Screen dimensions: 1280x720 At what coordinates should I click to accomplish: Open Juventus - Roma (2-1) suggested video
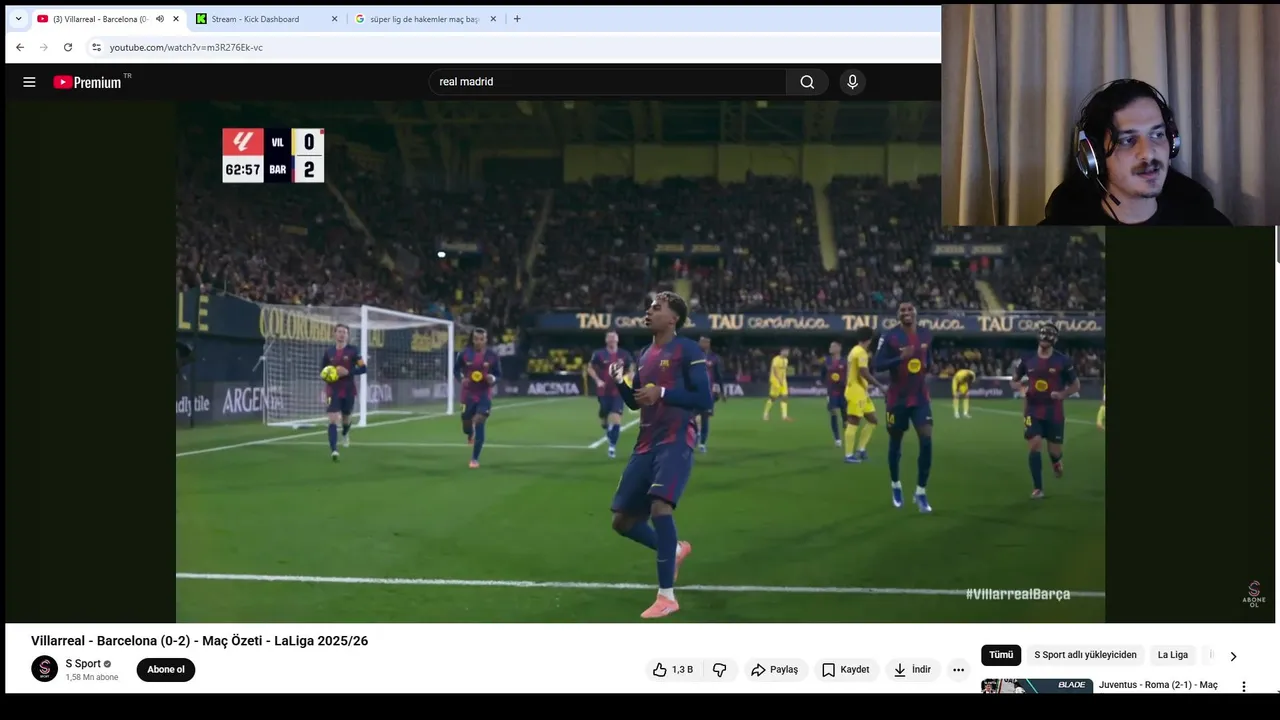[1158, 685]
